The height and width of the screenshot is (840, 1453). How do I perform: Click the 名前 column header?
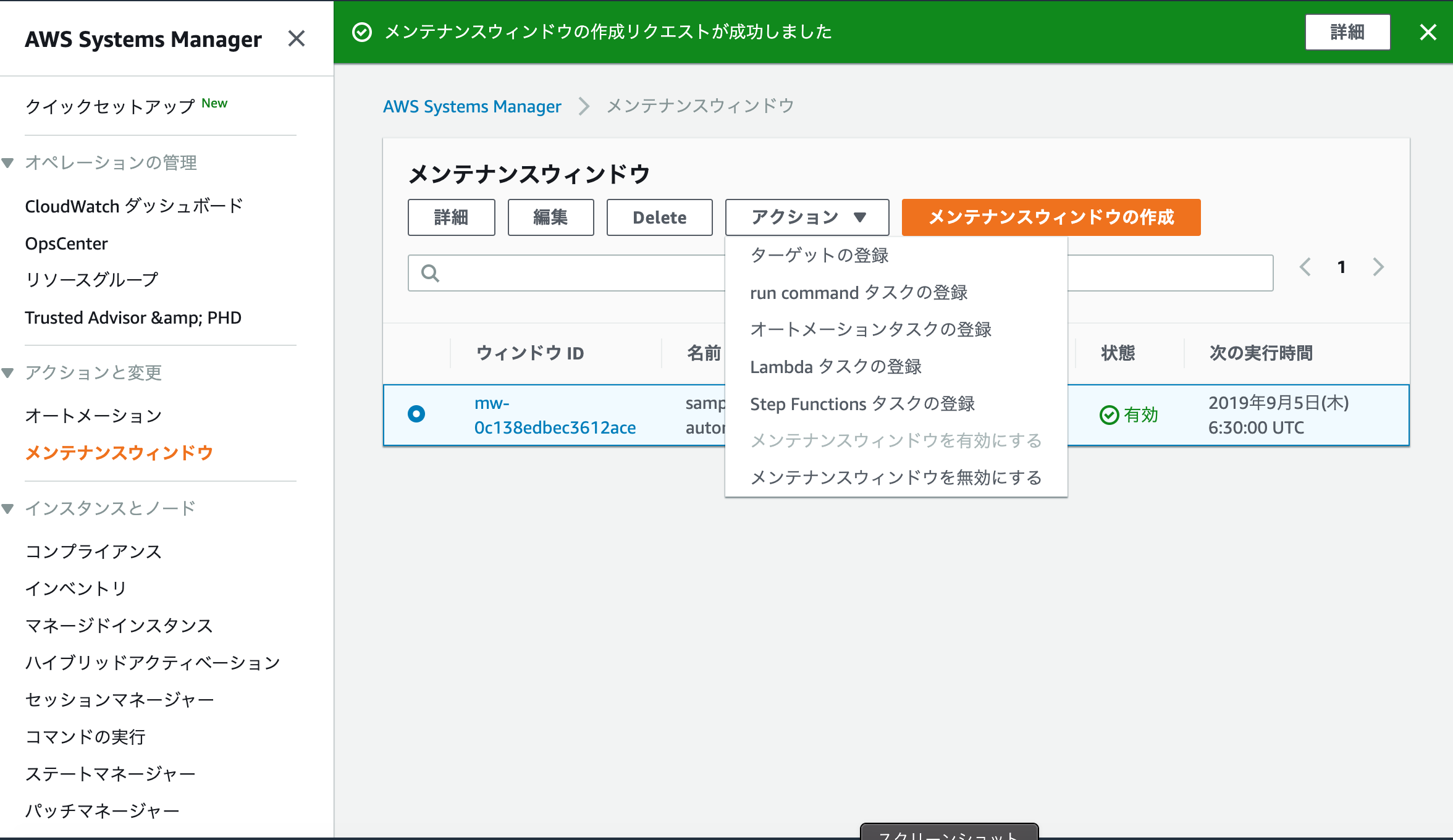click(704, 353)
